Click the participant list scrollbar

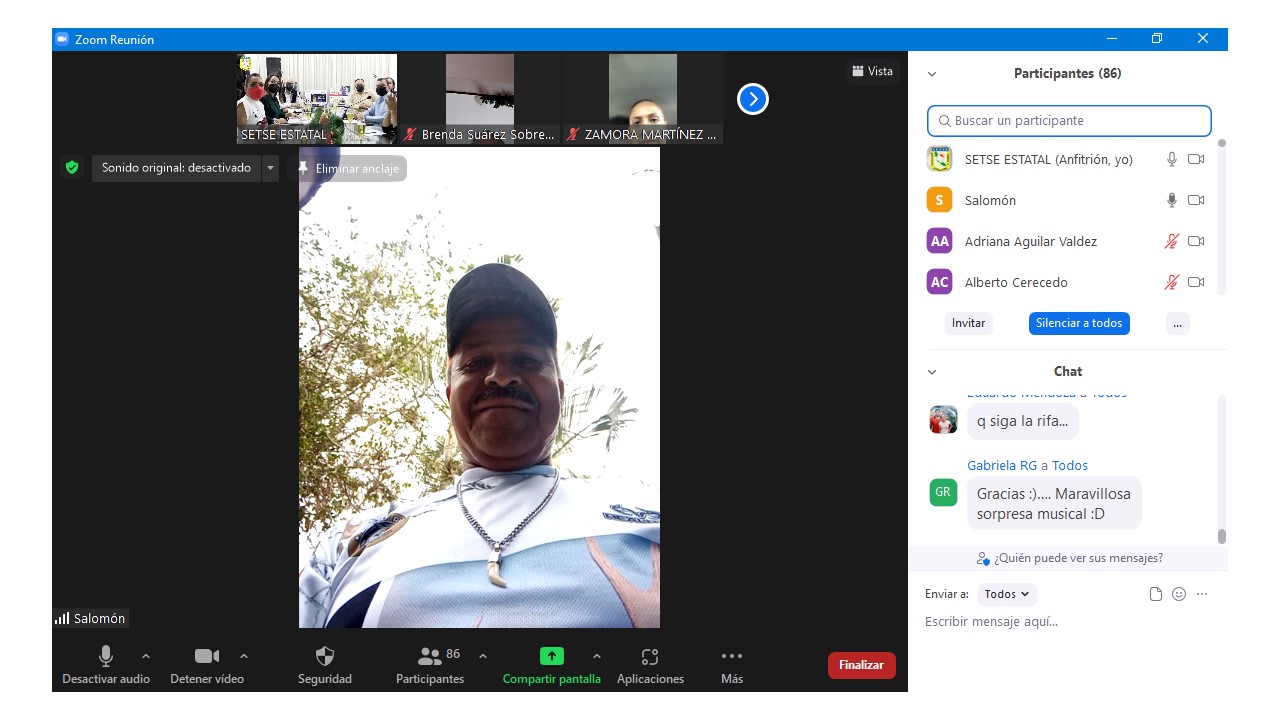click(1221, 216)
